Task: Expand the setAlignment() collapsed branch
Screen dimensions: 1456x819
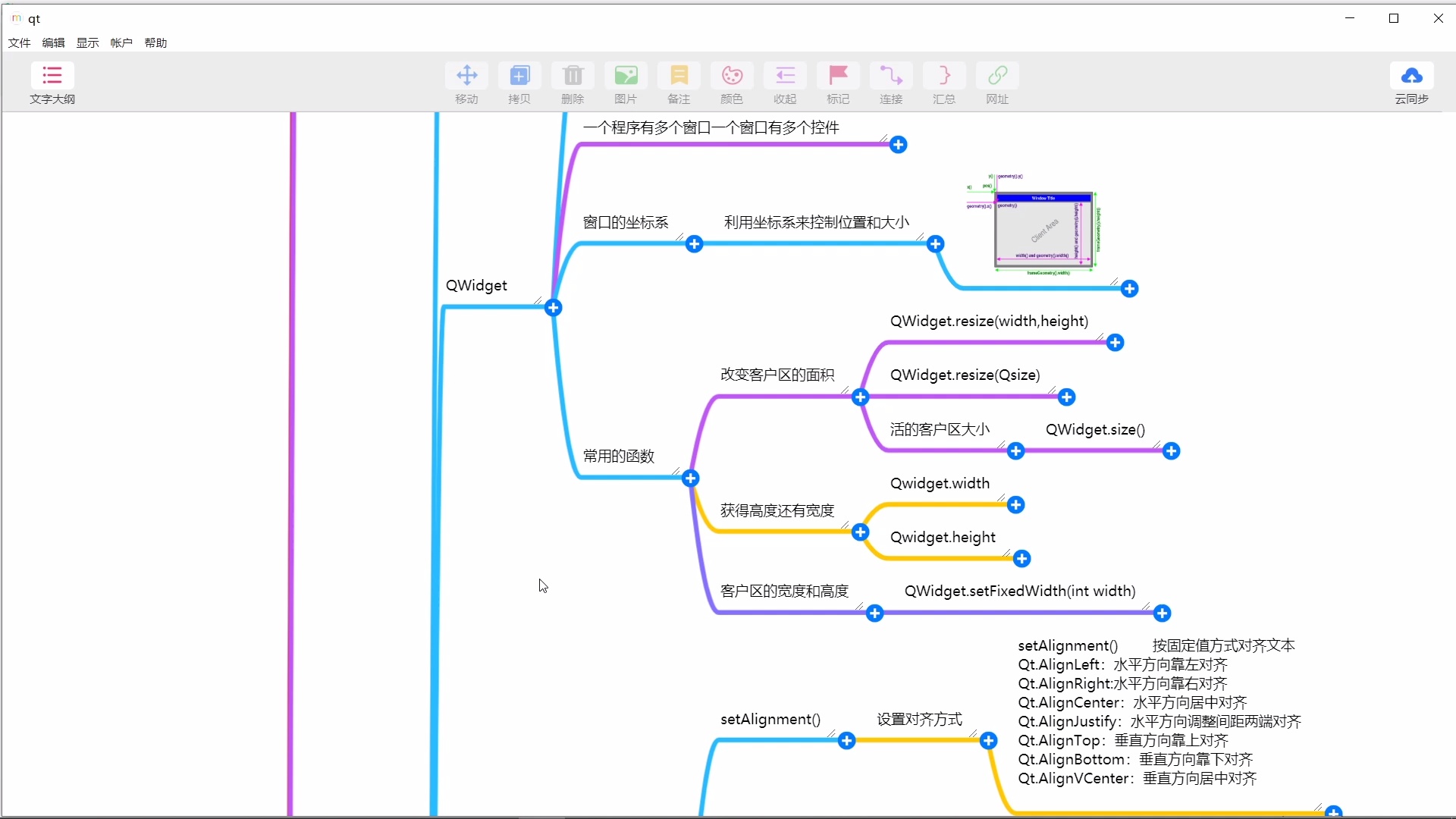Action: [x=847, y=741]
